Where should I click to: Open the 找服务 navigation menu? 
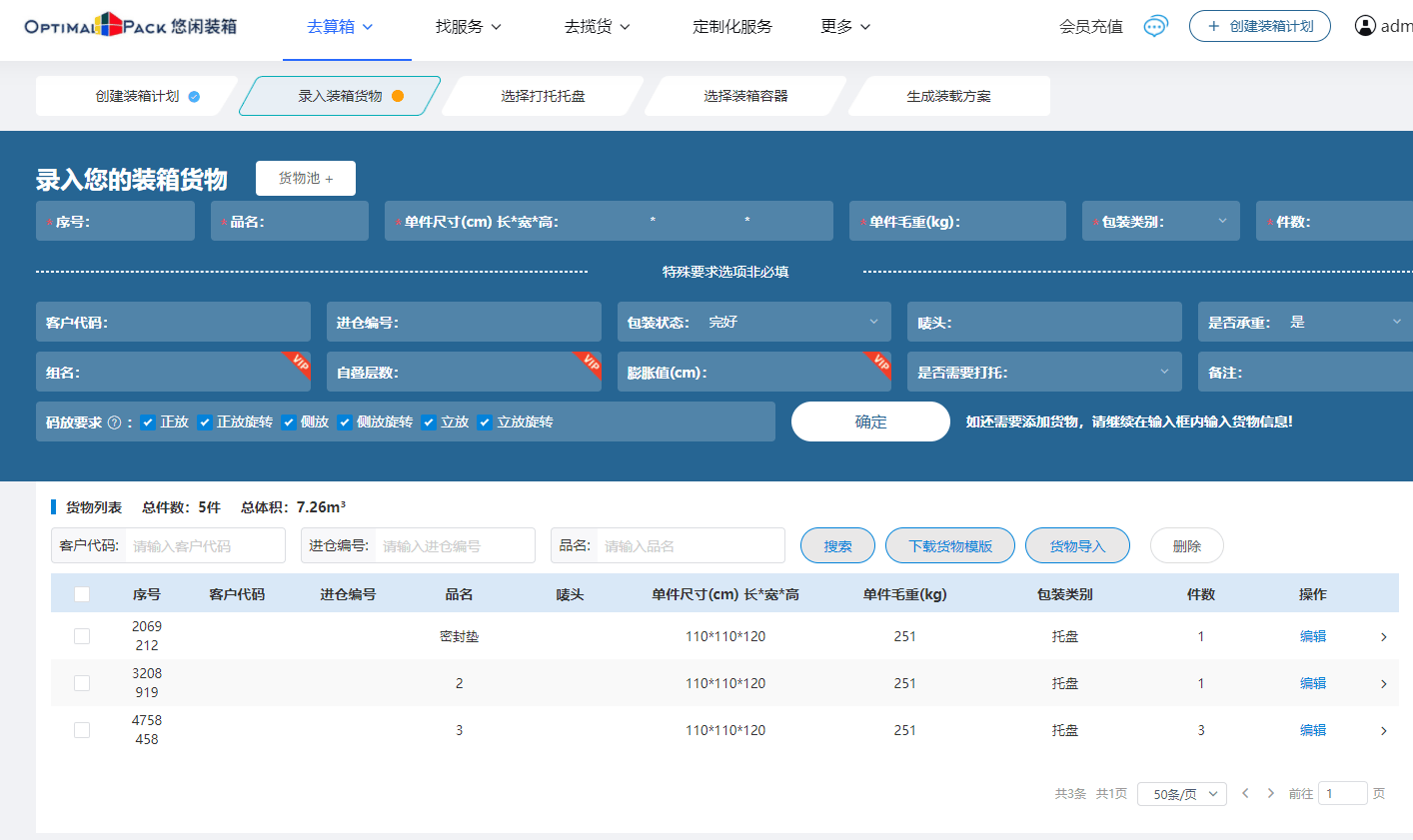(468, 27)
